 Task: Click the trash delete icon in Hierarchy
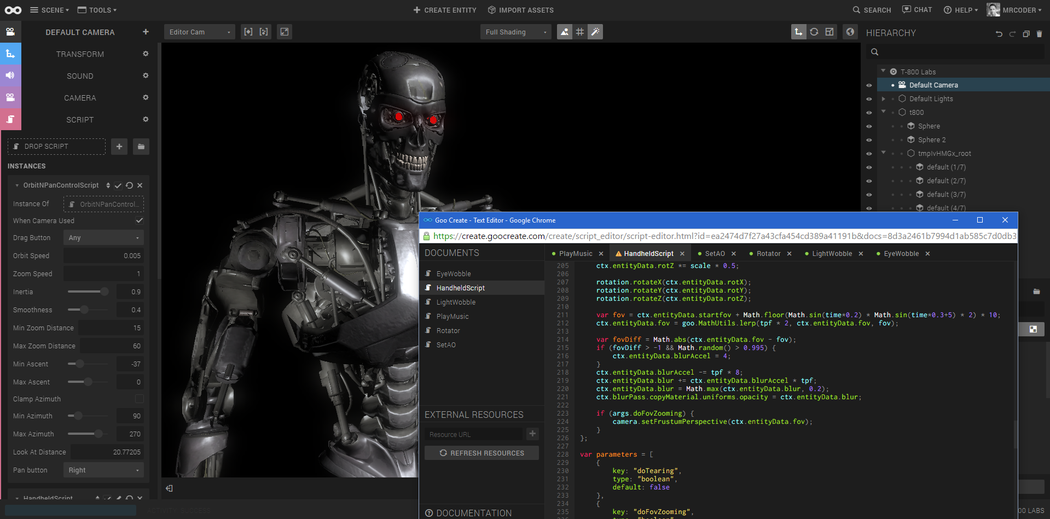[1039, 33]
